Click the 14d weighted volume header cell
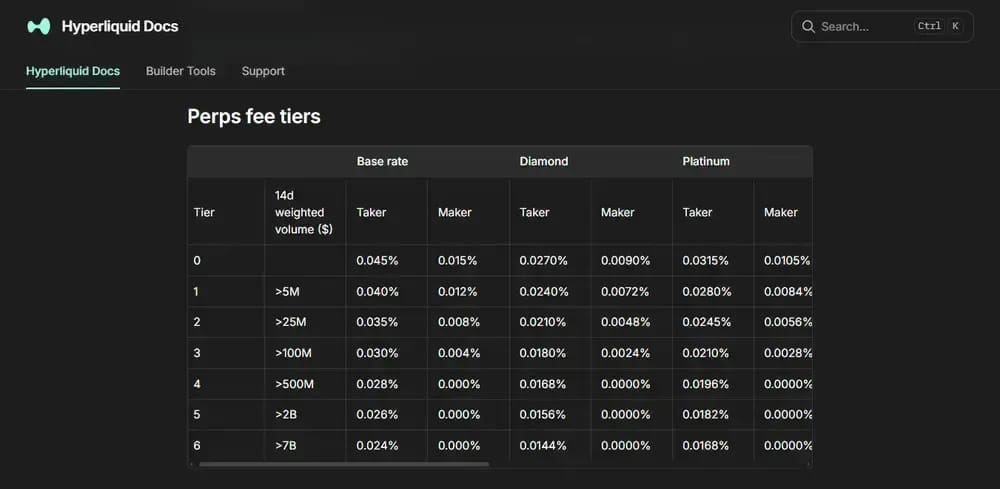Viewport: 1000px width, 489px height. click(x=305, y=212)
